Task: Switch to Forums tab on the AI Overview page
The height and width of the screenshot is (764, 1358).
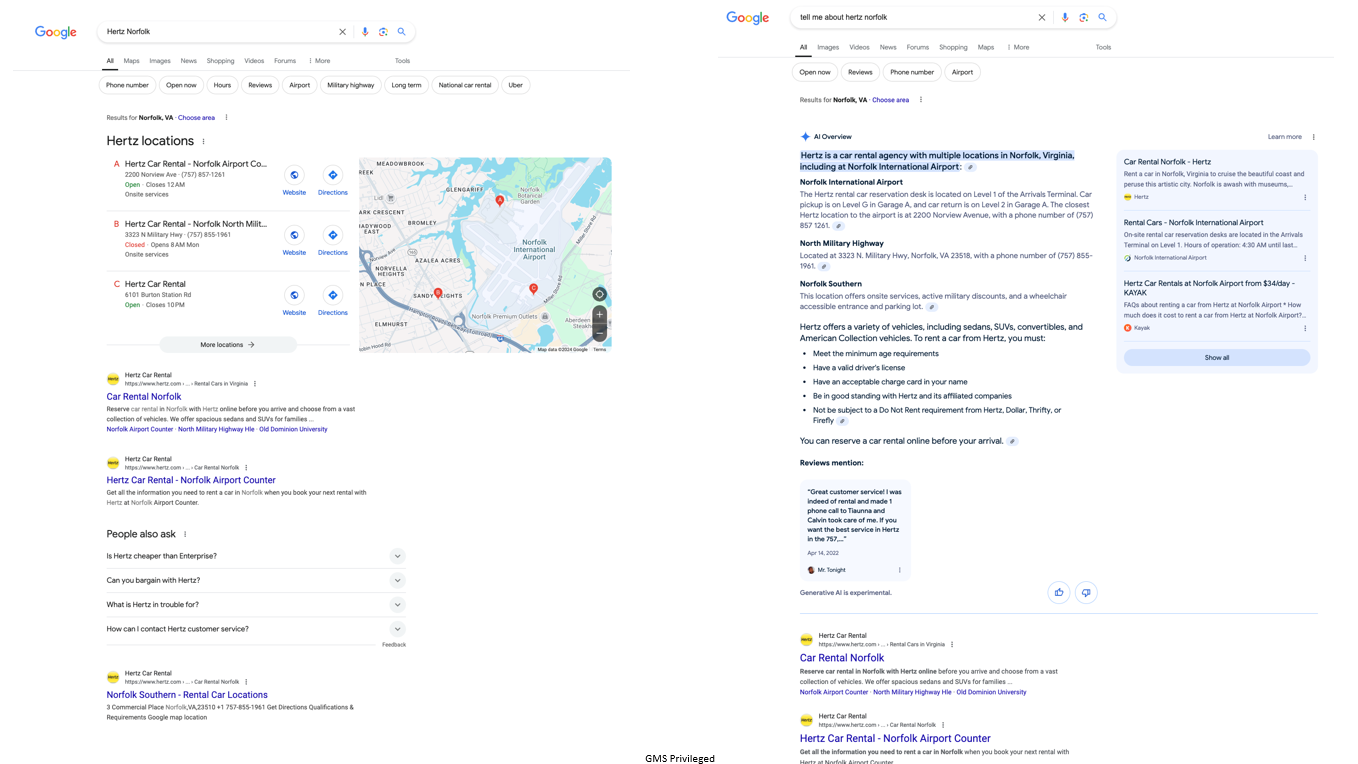Action: [918, 47]
